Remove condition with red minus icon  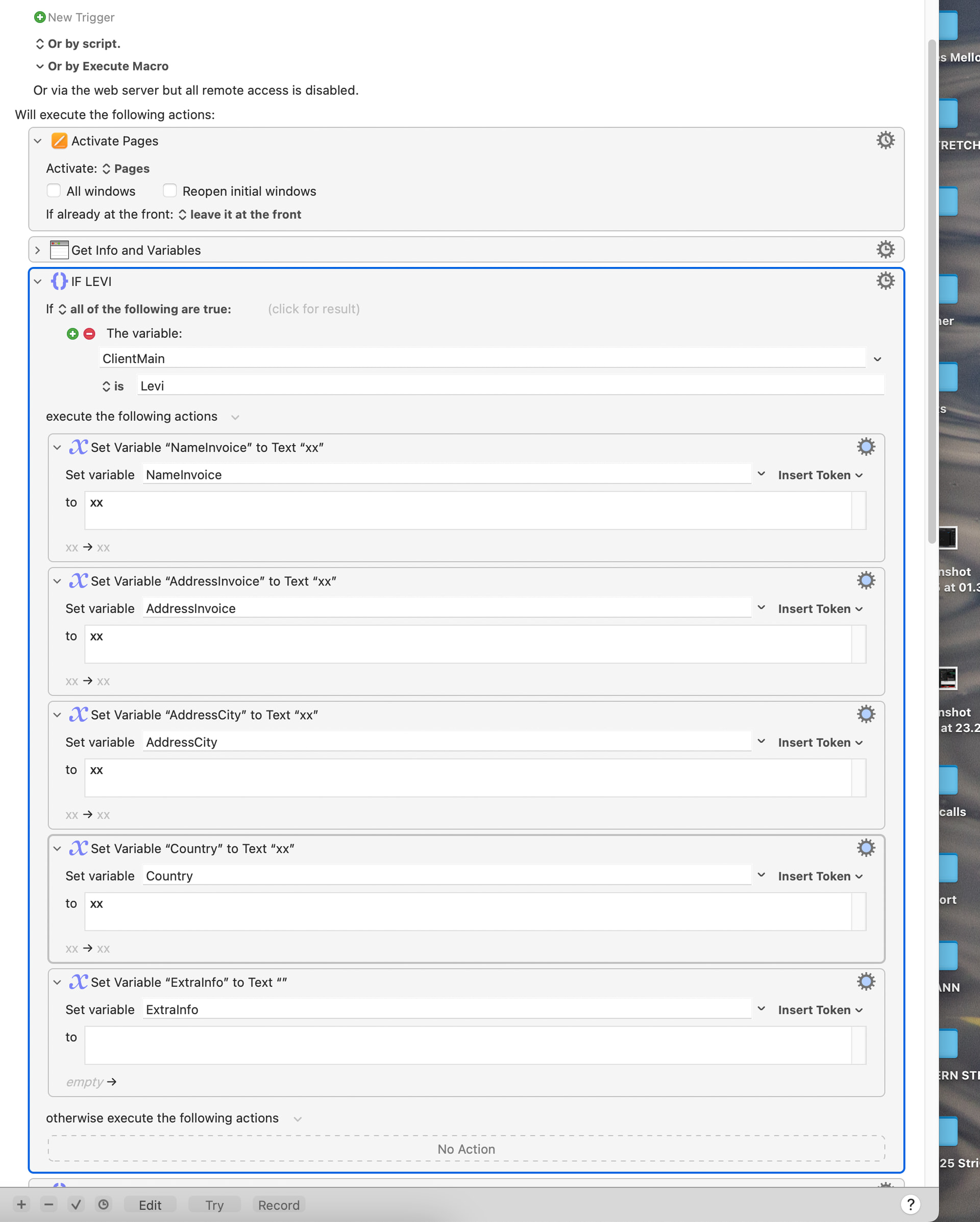point(89,333)
